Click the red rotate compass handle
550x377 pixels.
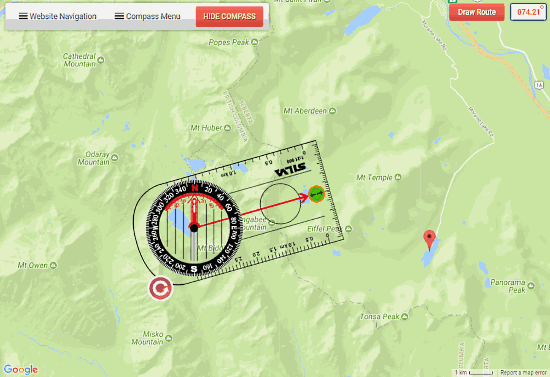pyautogui.click(x=160, y=288)
